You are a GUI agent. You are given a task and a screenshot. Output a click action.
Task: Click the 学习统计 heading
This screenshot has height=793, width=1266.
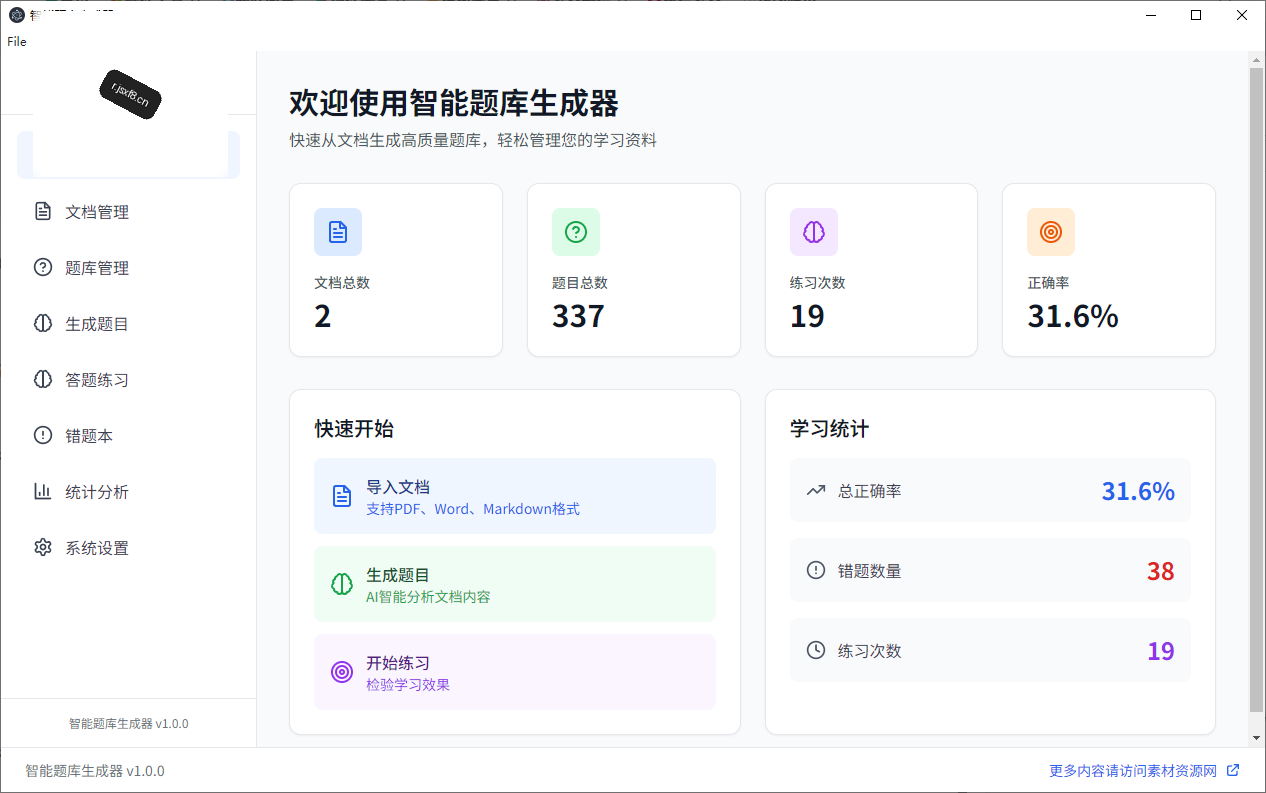point(830,429)
